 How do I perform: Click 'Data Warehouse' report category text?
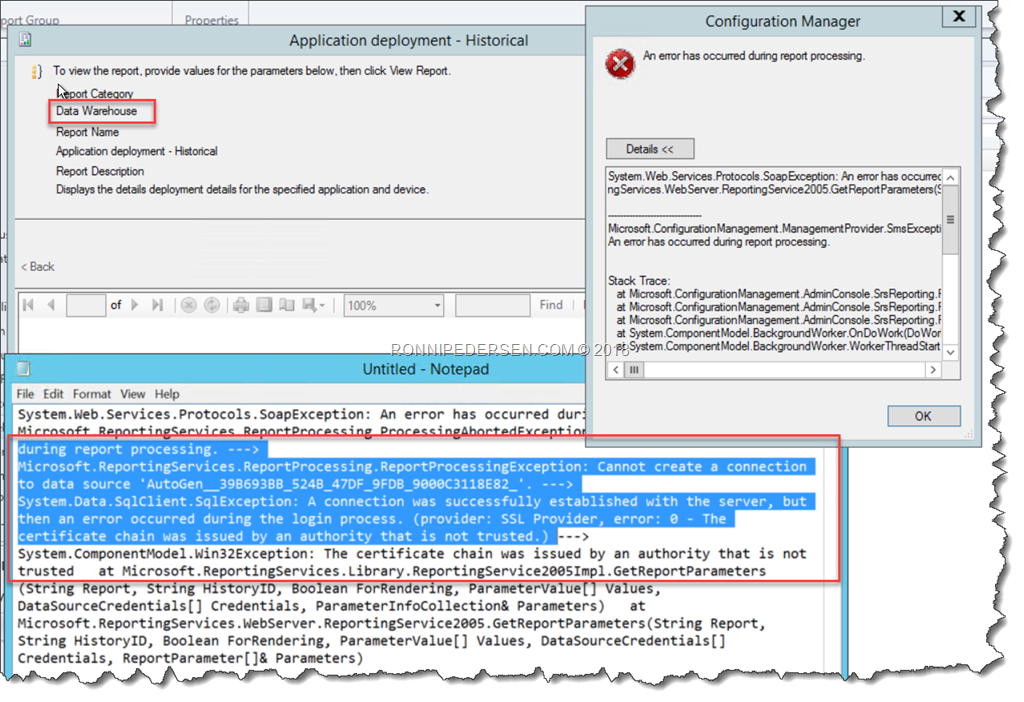[x=97, y=111]
